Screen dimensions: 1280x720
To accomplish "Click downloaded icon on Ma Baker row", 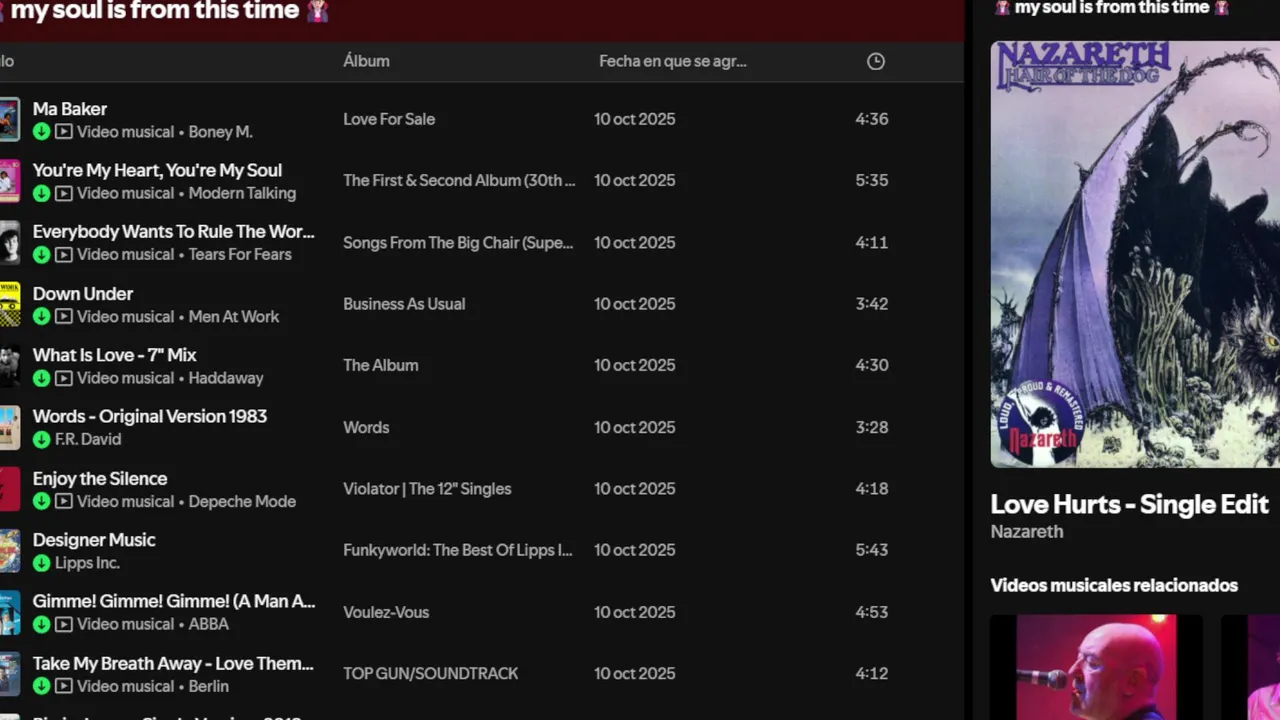I will (41, 131).
